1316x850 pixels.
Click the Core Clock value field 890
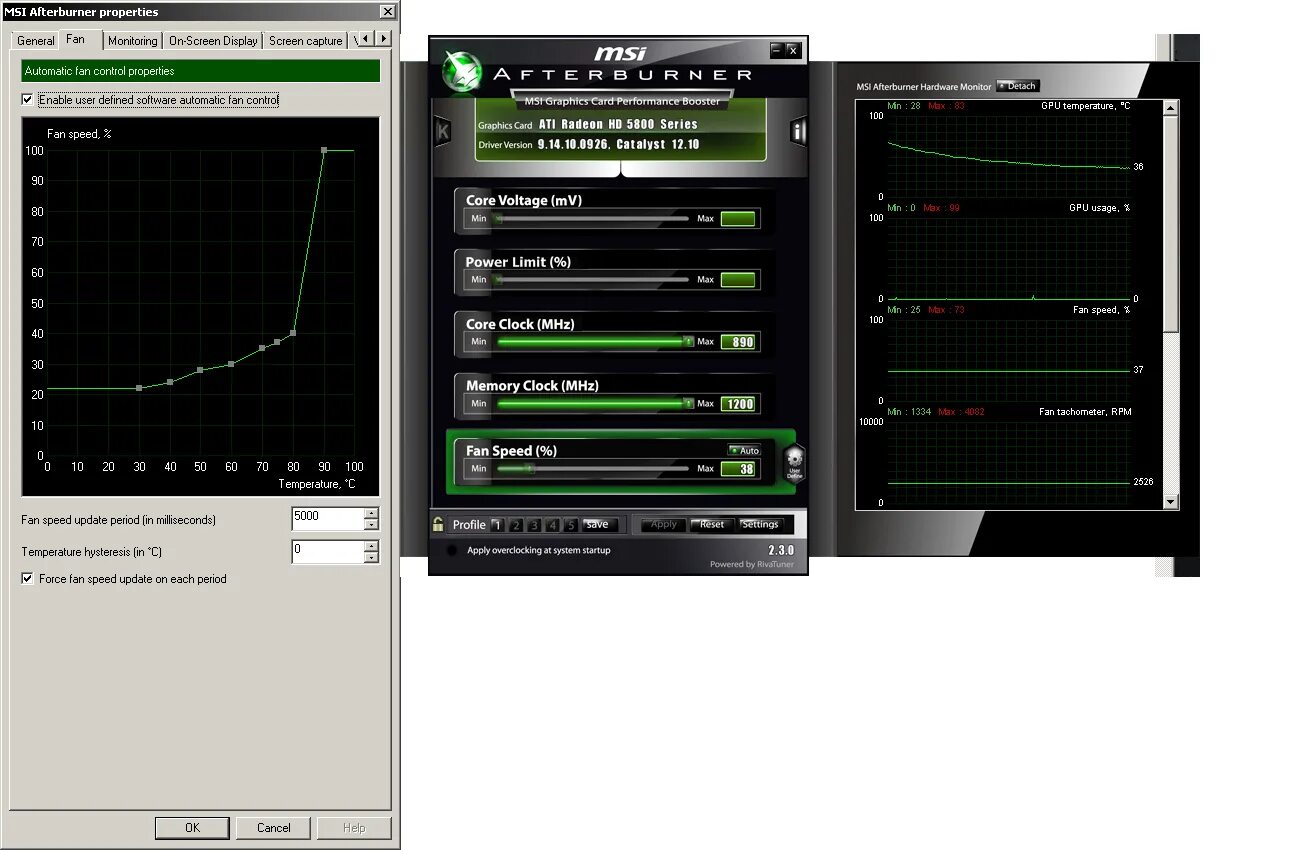(738, 342)
